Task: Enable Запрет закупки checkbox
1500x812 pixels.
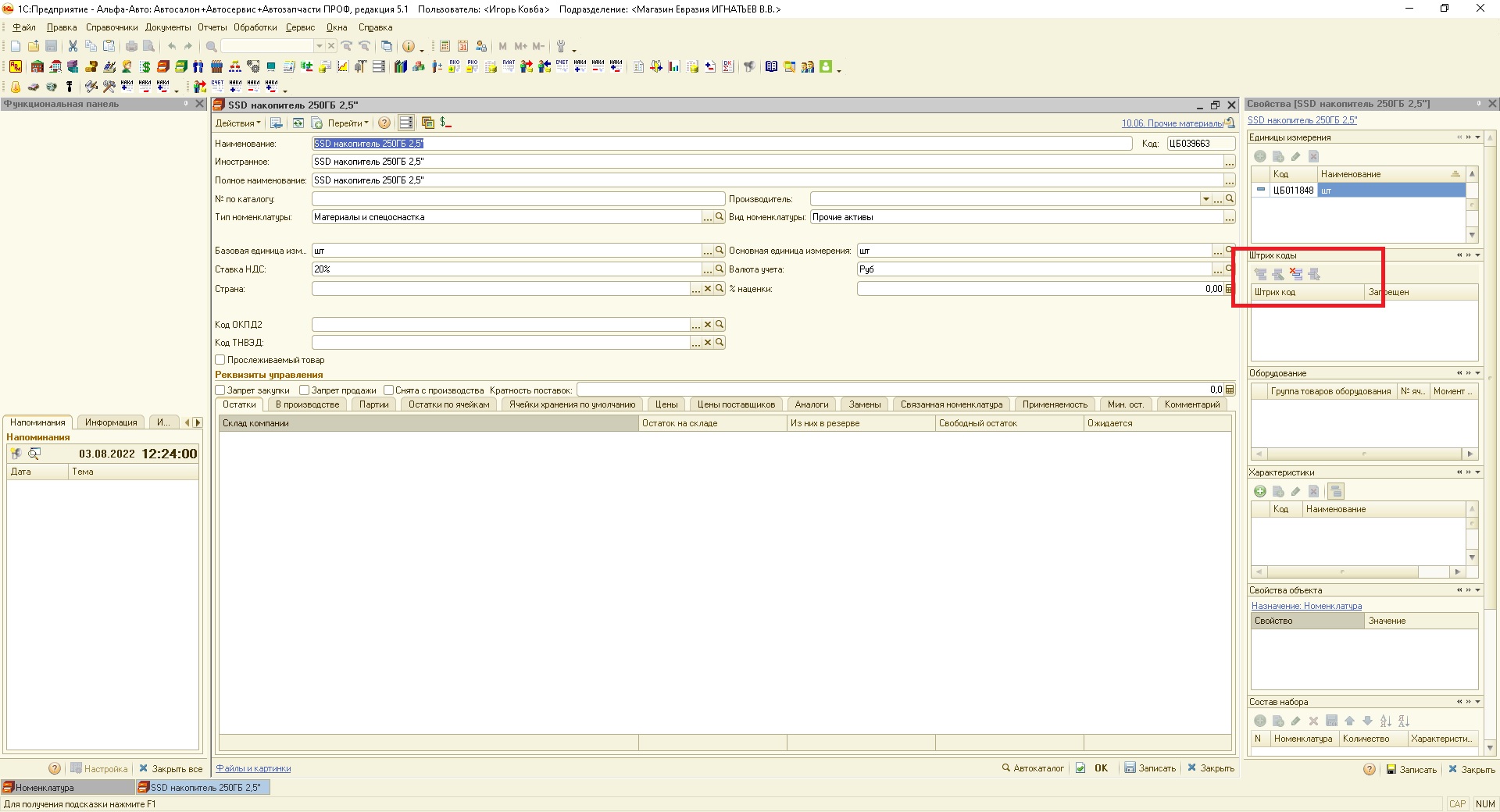Action: coord(220,390)
